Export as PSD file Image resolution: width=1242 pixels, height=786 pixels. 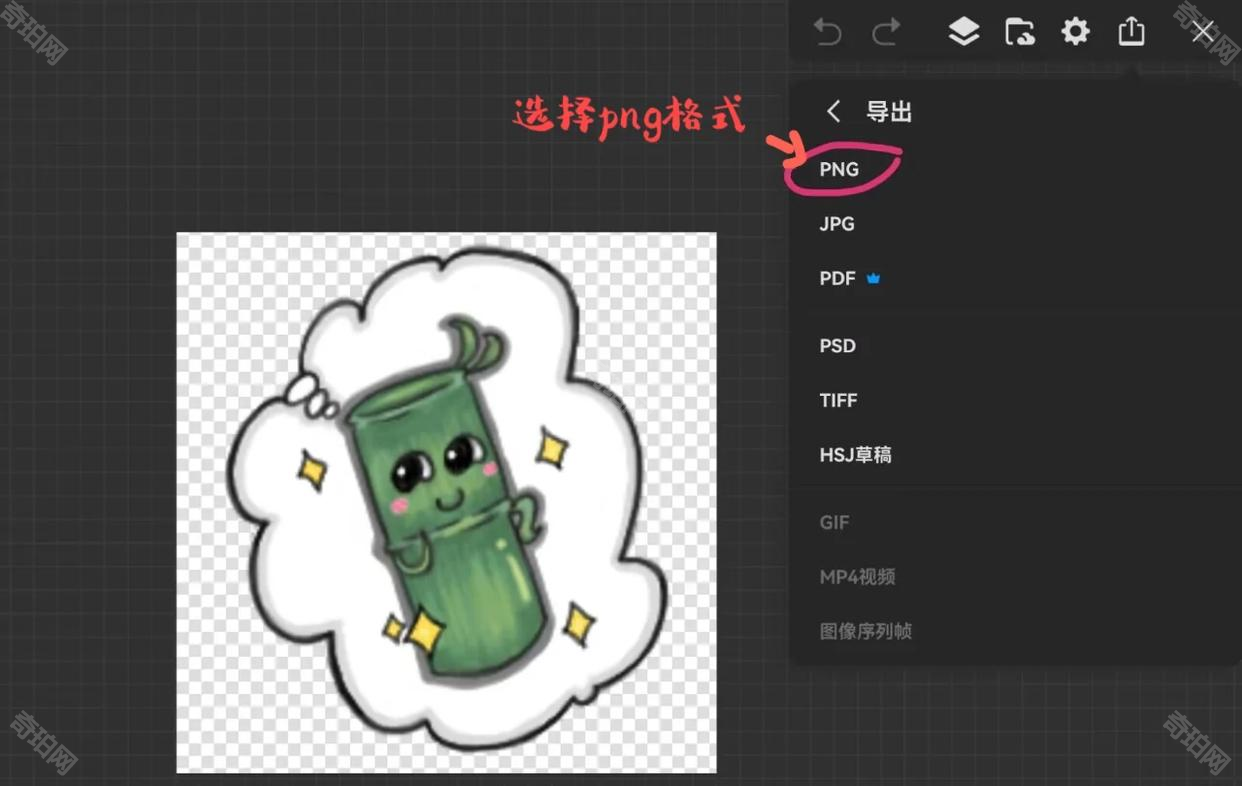837,346
